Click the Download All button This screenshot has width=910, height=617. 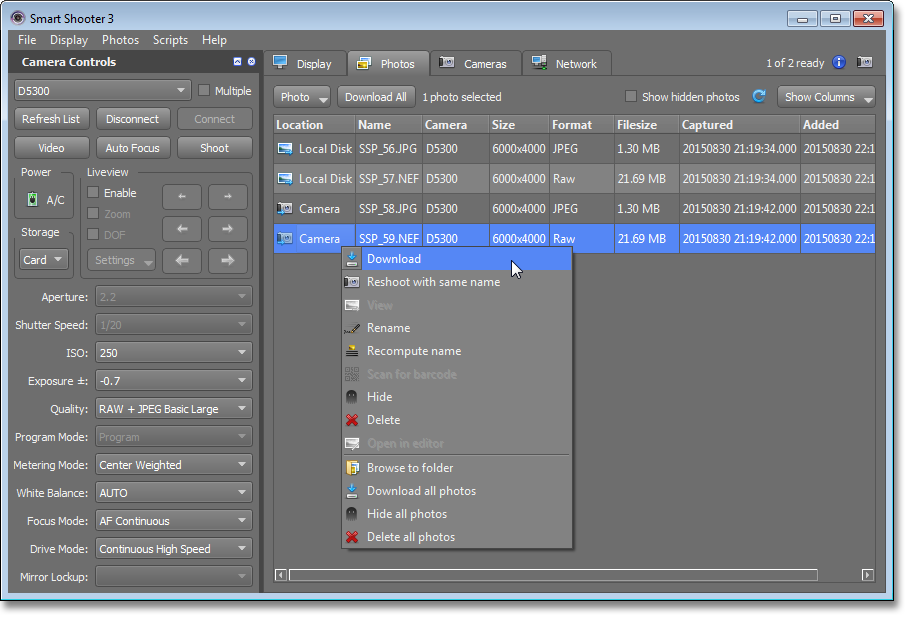point(375,97)
